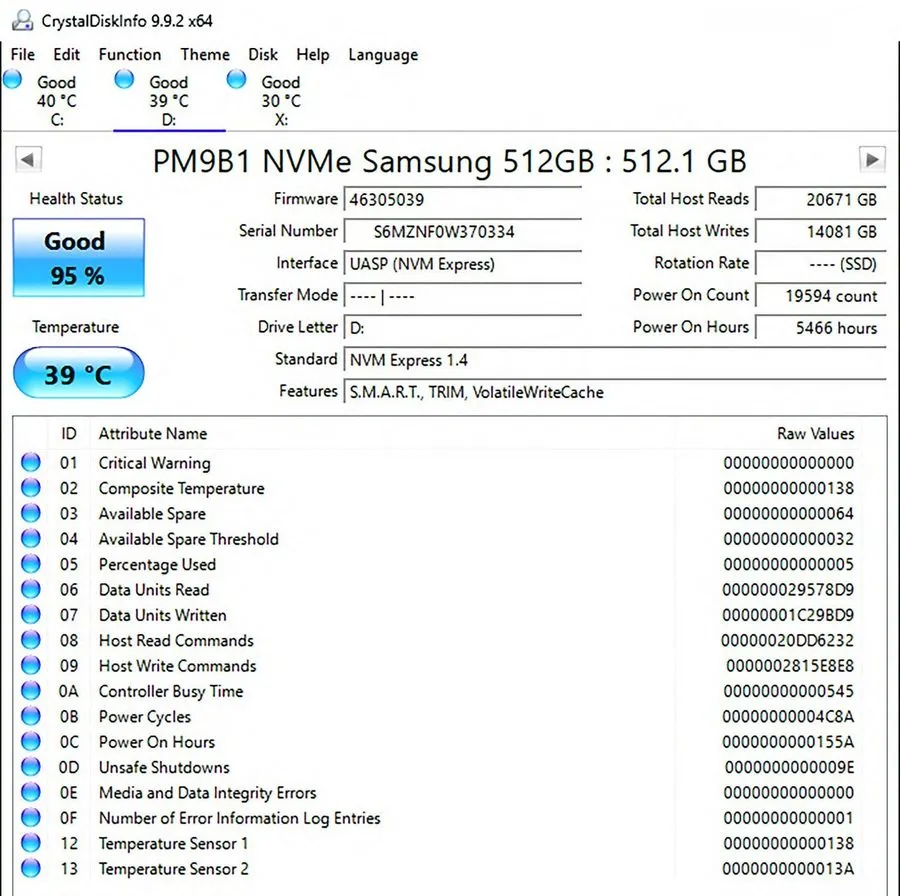Click status orb of Unsafe Shutdowns row
Screen dimensions: 900x896
(31, 767)
